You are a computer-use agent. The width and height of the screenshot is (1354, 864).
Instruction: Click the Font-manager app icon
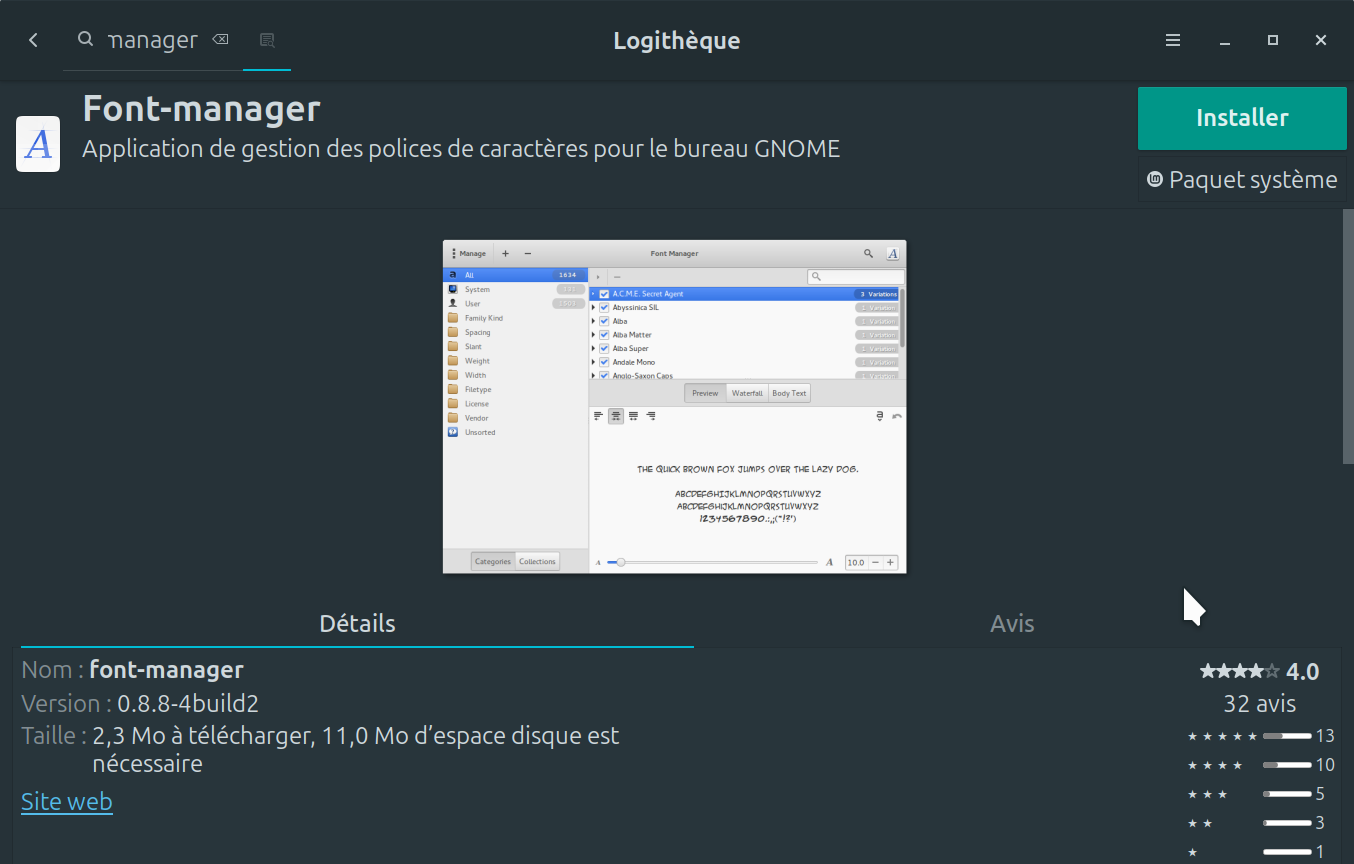click(38, 144)
